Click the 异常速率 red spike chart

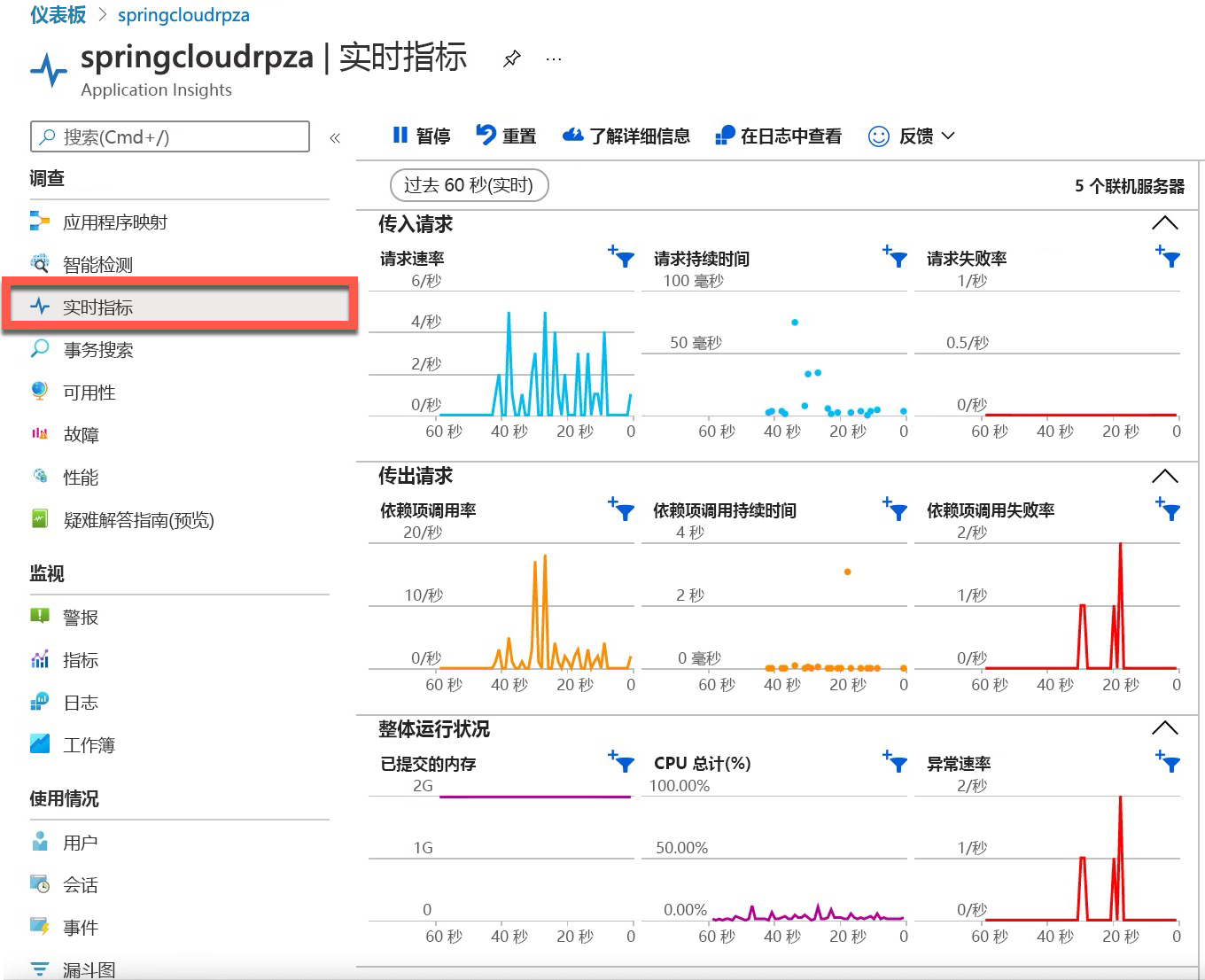pos(1081,859)
